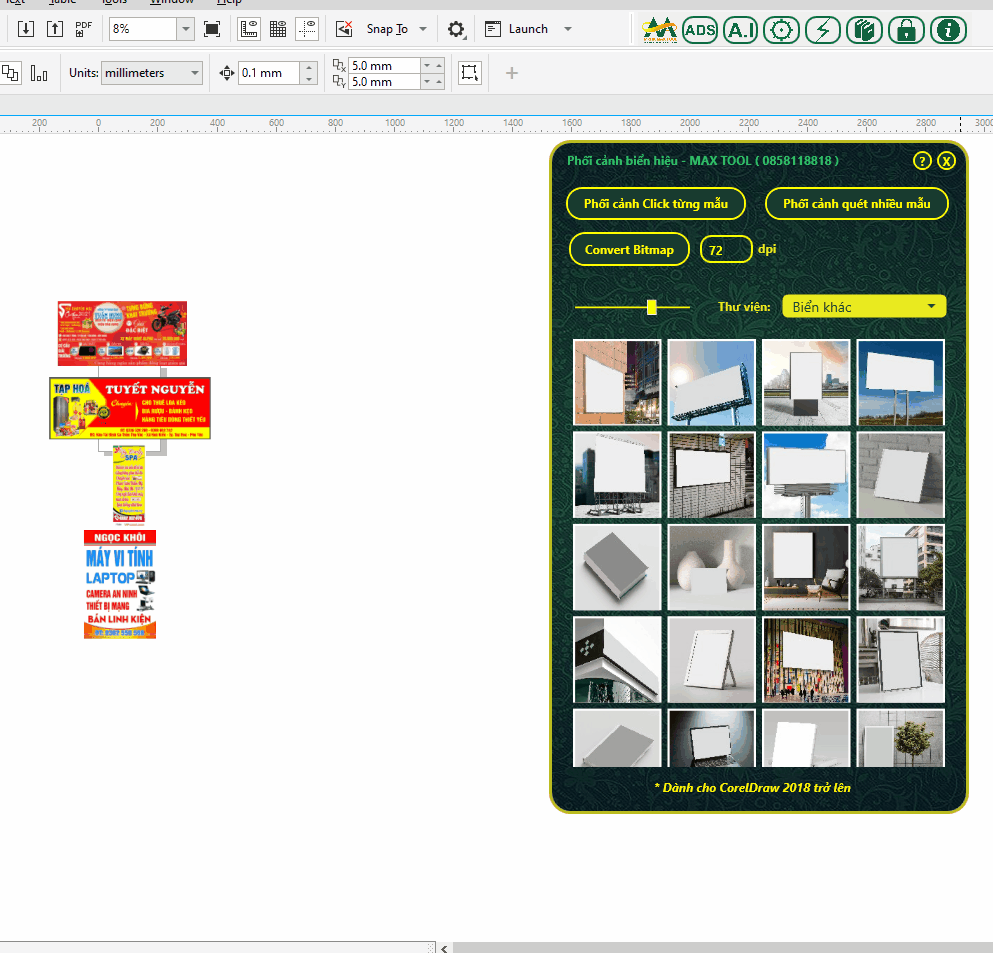Viewport: 993px width, 953px height.
Task: Click the Convert Bitmap button
Action: pyautogui.click(x=629, y=250)
